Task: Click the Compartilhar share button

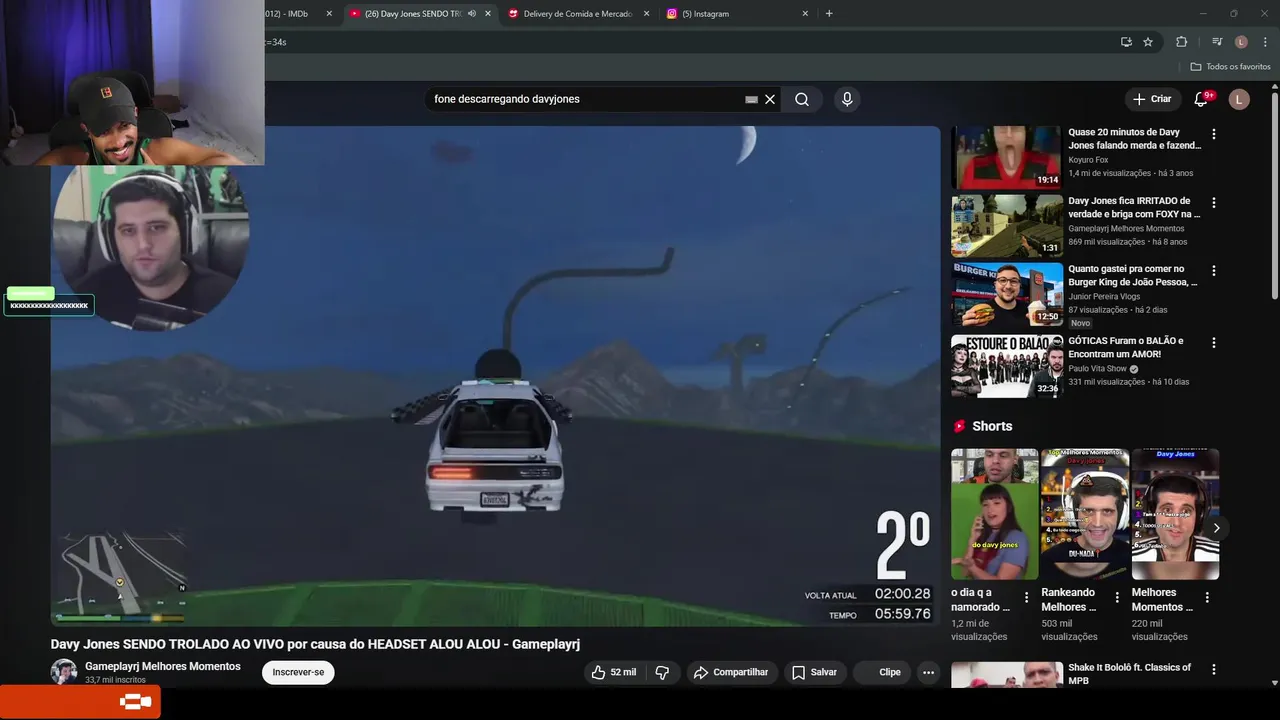Action: click(731, 672)
